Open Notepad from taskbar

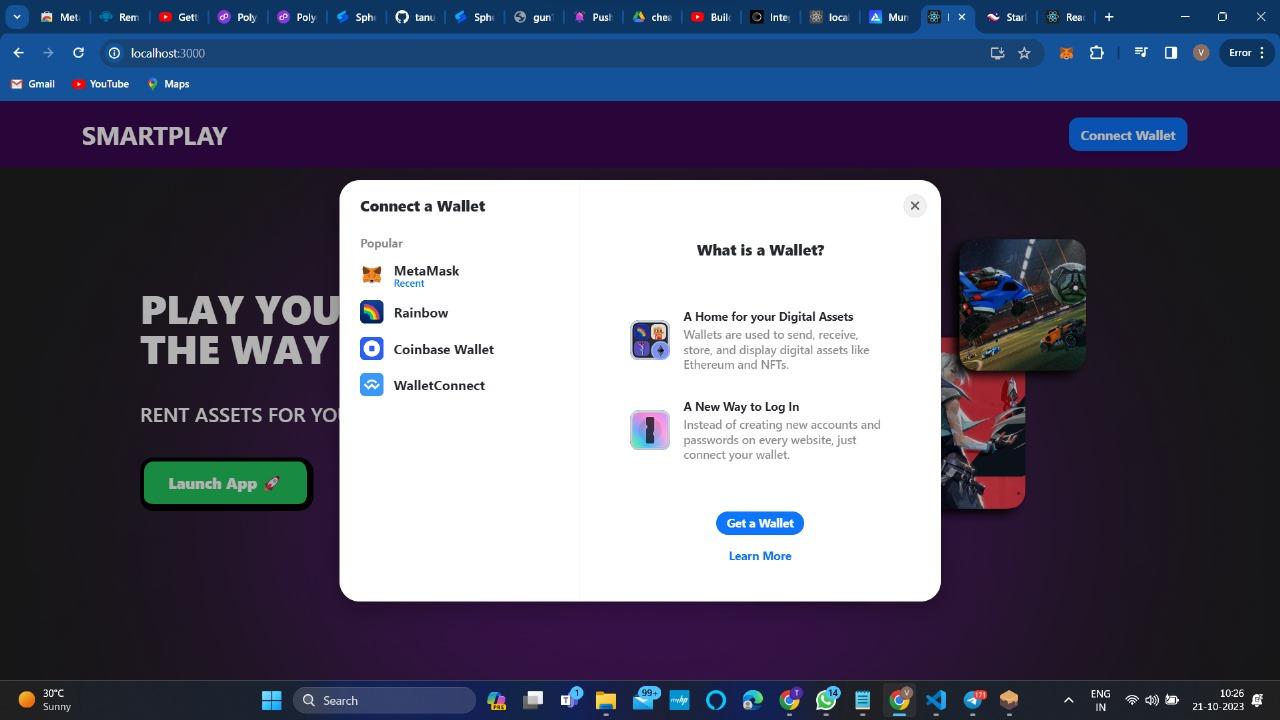[862, 700]
